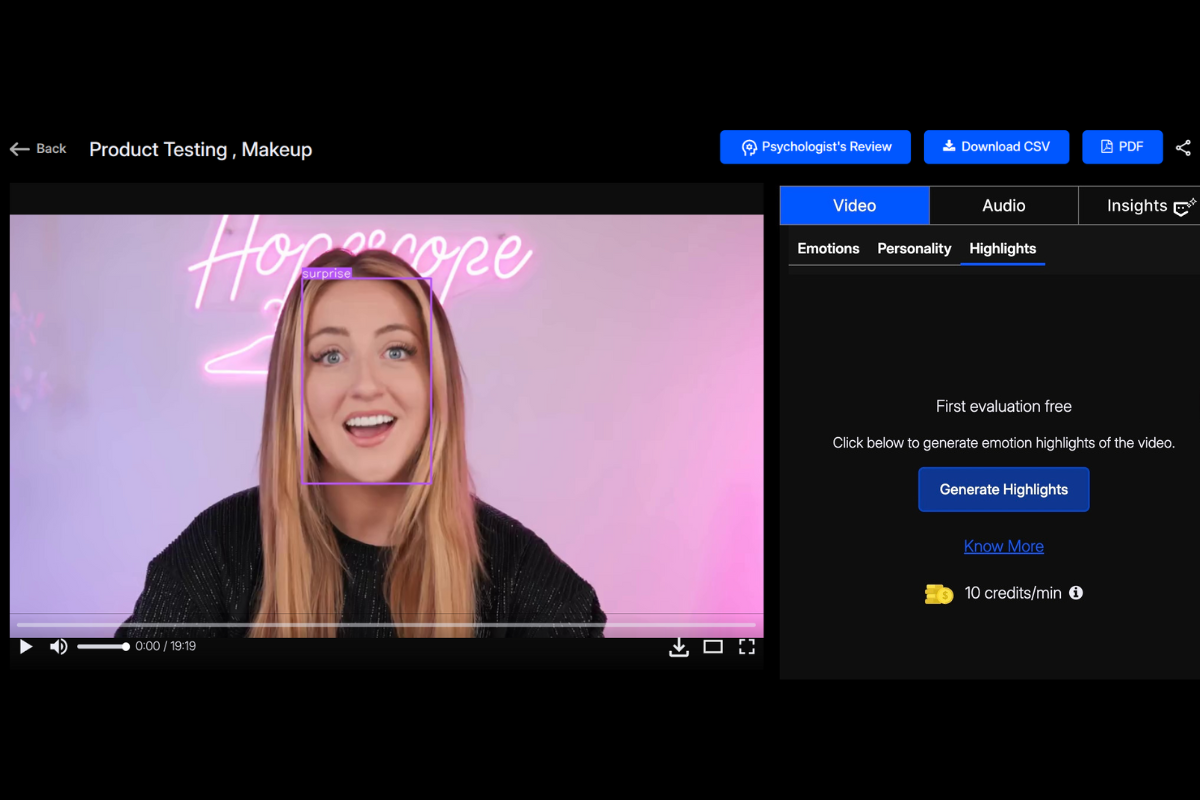Enter fullscreen mode
Viewport: 1200px width, 800px height.
coord(746,647)
